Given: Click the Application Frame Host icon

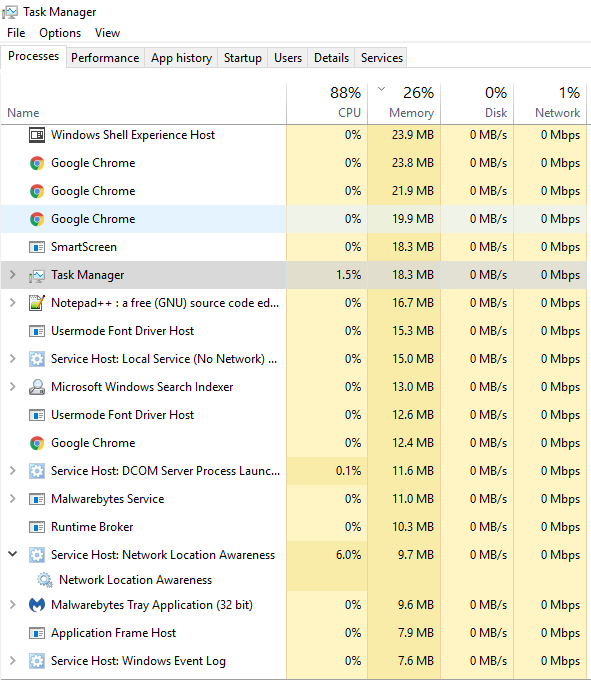Looking at the screenshot, I should pyautogui.click(x=37, y=633).
